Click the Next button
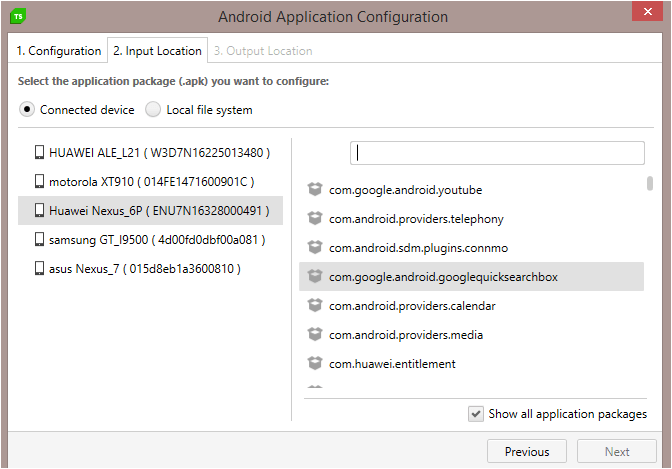The image size is (672, 469). (x=617, y=451)
